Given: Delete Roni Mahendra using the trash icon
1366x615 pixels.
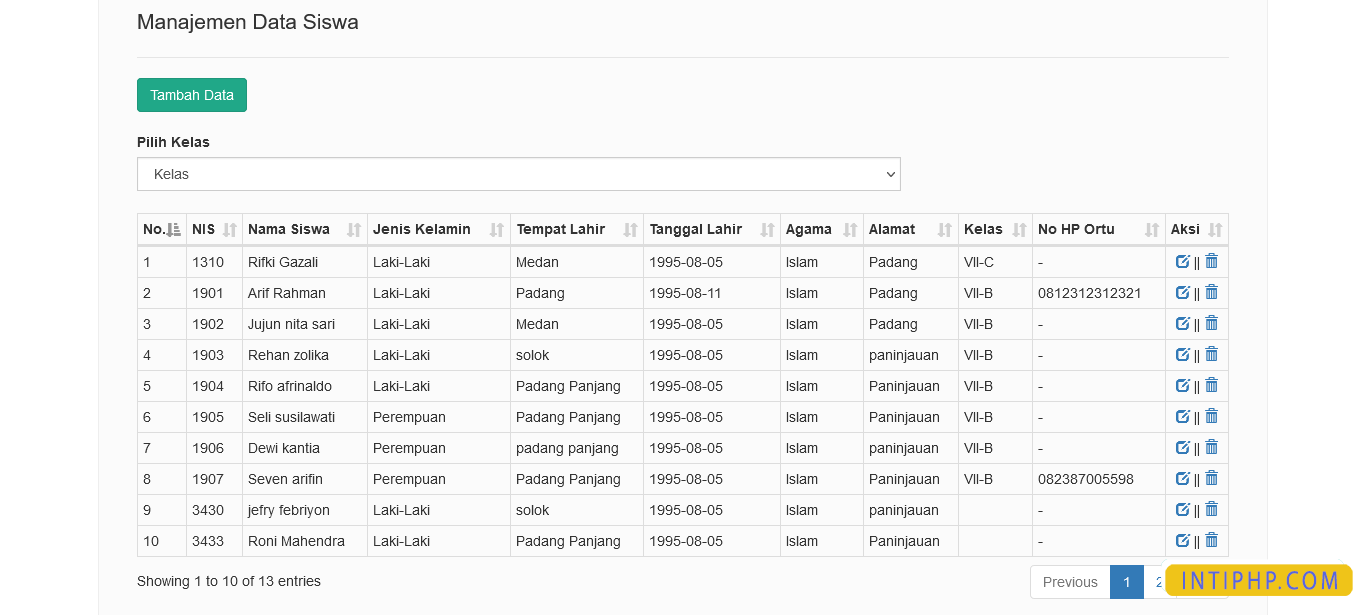Looking at the screenshot, I should [1211, 540].
